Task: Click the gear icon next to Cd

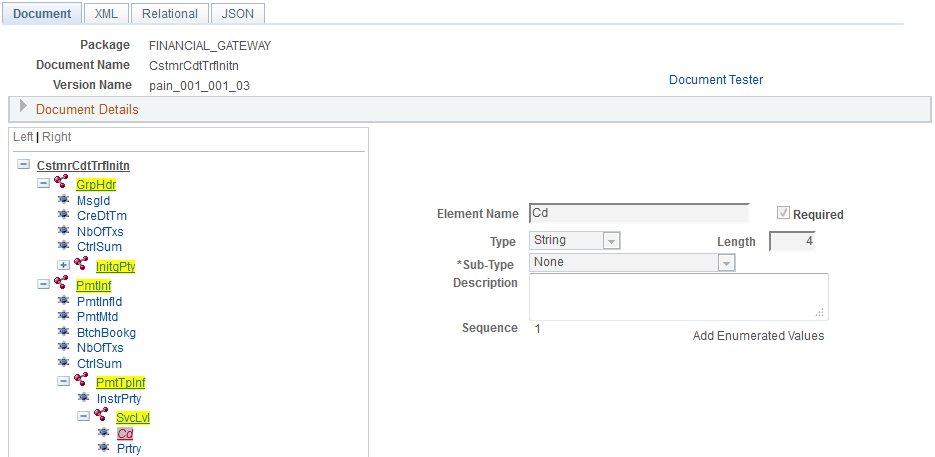Action: click(x=103, y=433)
